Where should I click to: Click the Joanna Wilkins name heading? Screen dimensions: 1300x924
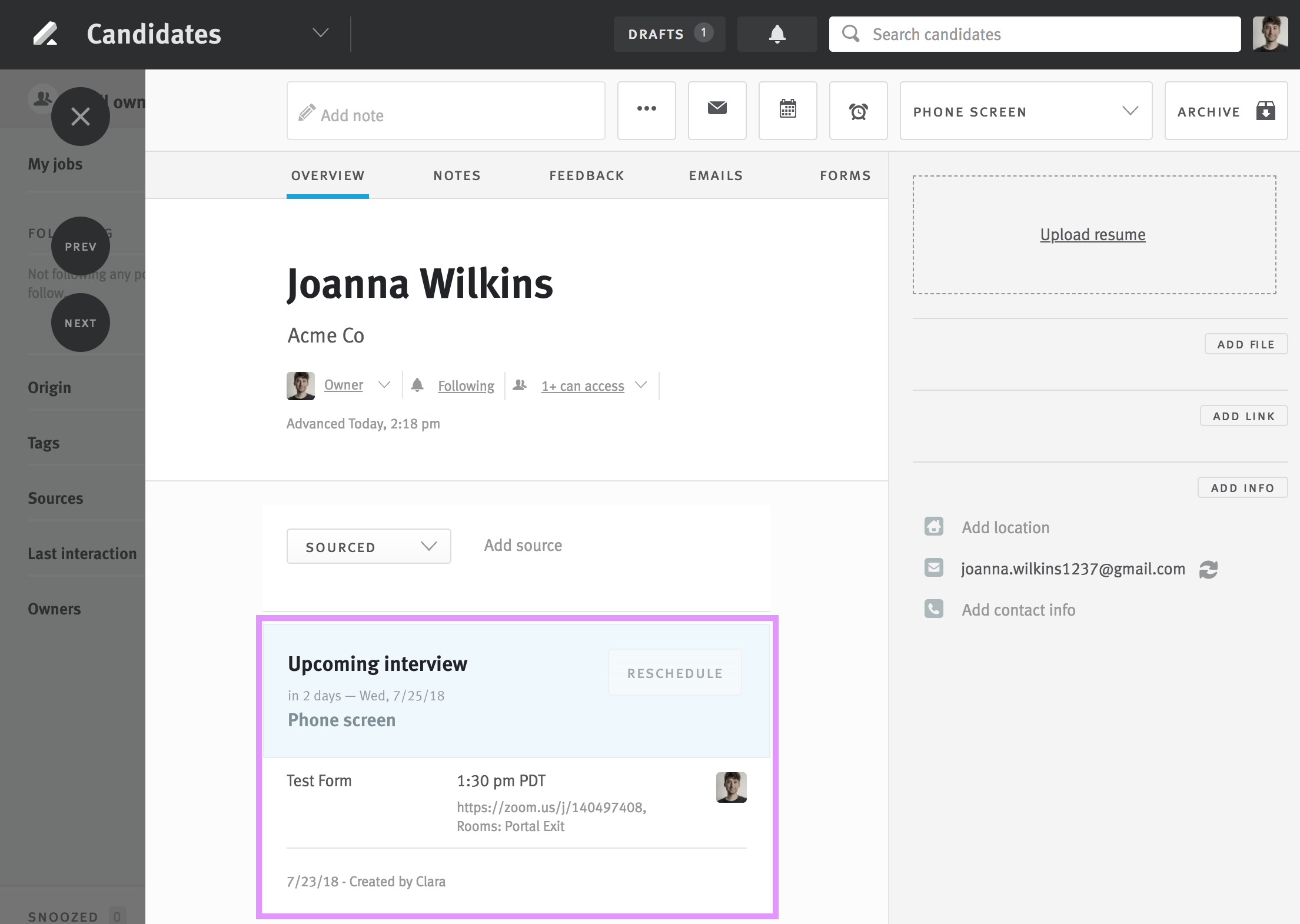(x=420, y=284)
